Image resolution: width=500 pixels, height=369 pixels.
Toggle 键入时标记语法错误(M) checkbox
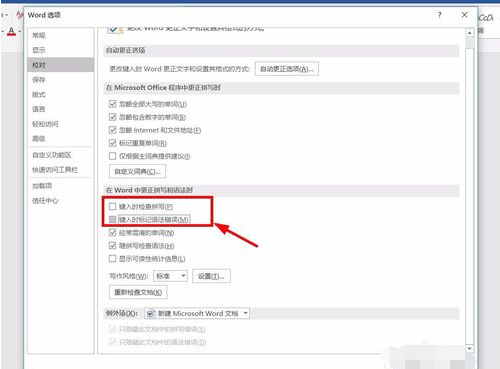click(113, 219)
